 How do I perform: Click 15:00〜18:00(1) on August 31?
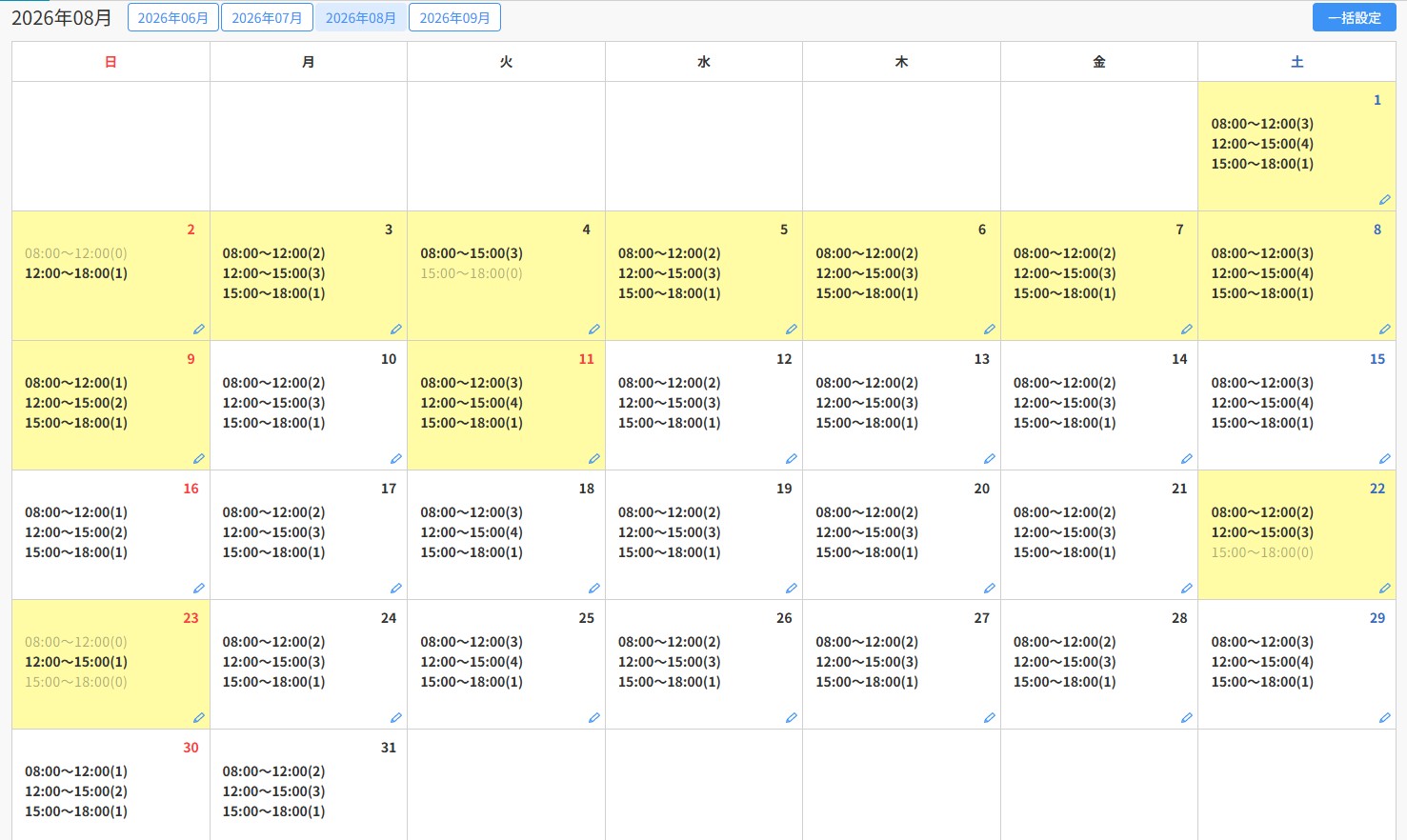pyautogui.click(x=273, y=811)
